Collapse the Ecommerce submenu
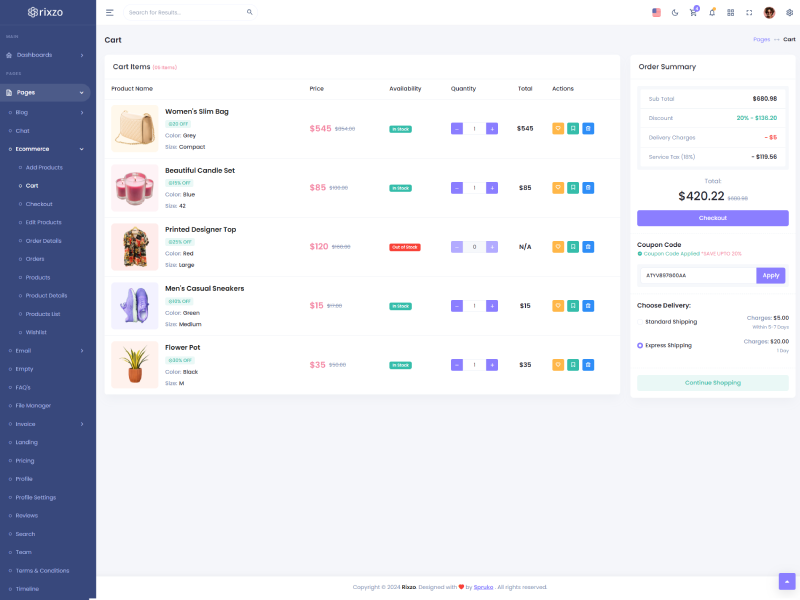The height and width of the screenshot is (600, 800). coord(47,149)
